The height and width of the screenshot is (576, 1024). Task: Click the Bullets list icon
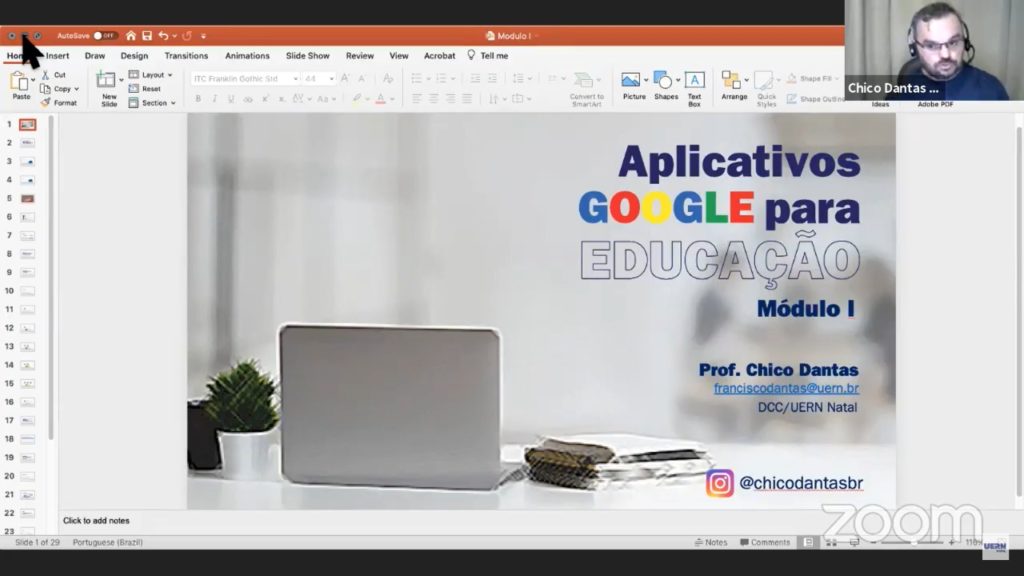(x=416, y=78)
